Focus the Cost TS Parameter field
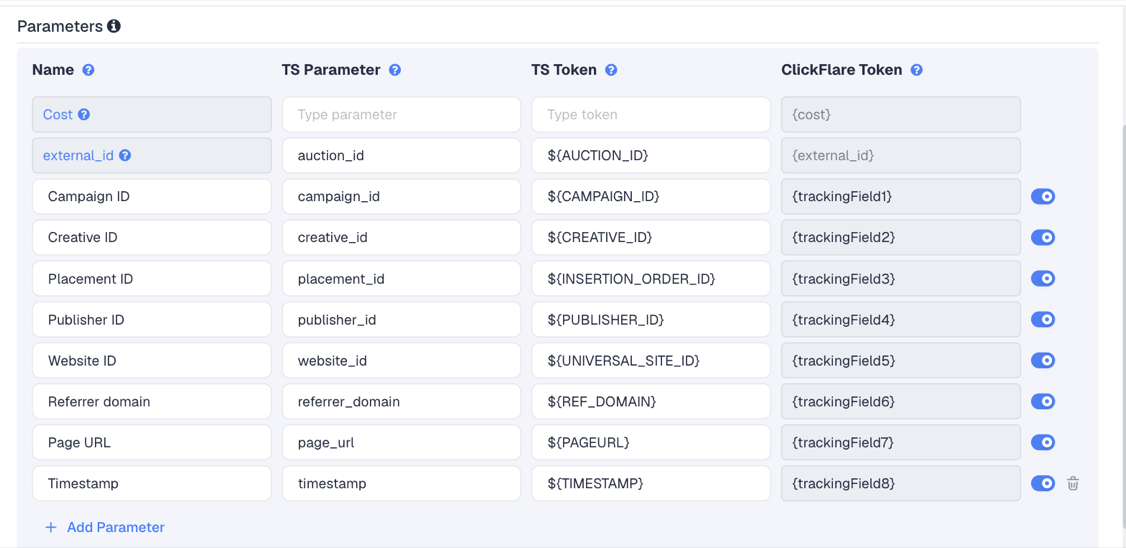Image resolution: width=1126 pixels, height=548 pixels. tap(401, 114)
